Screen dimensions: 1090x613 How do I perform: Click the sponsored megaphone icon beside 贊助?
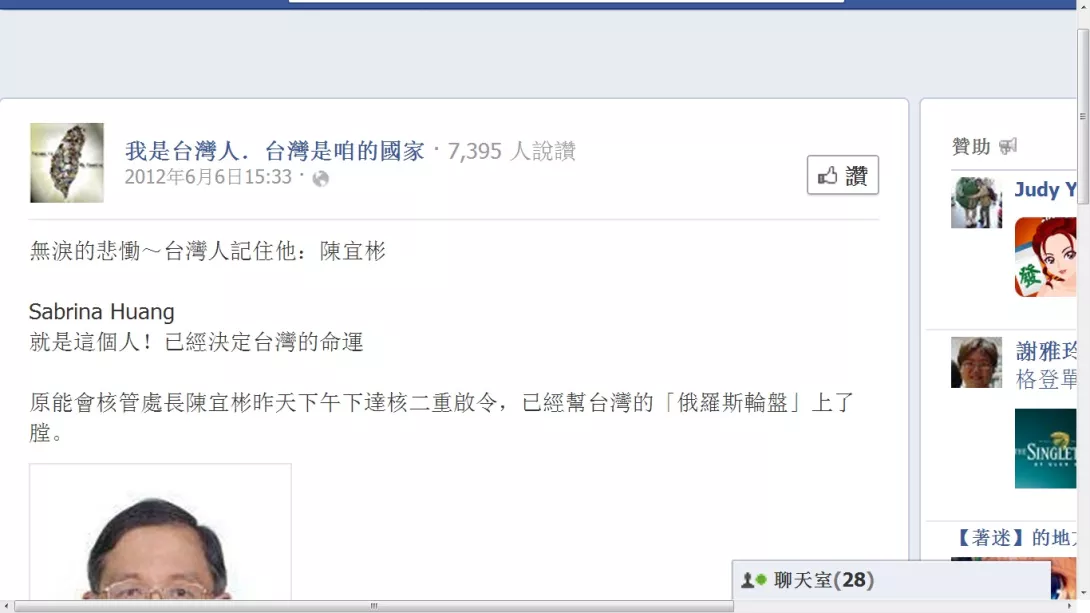coord(1007,146)
